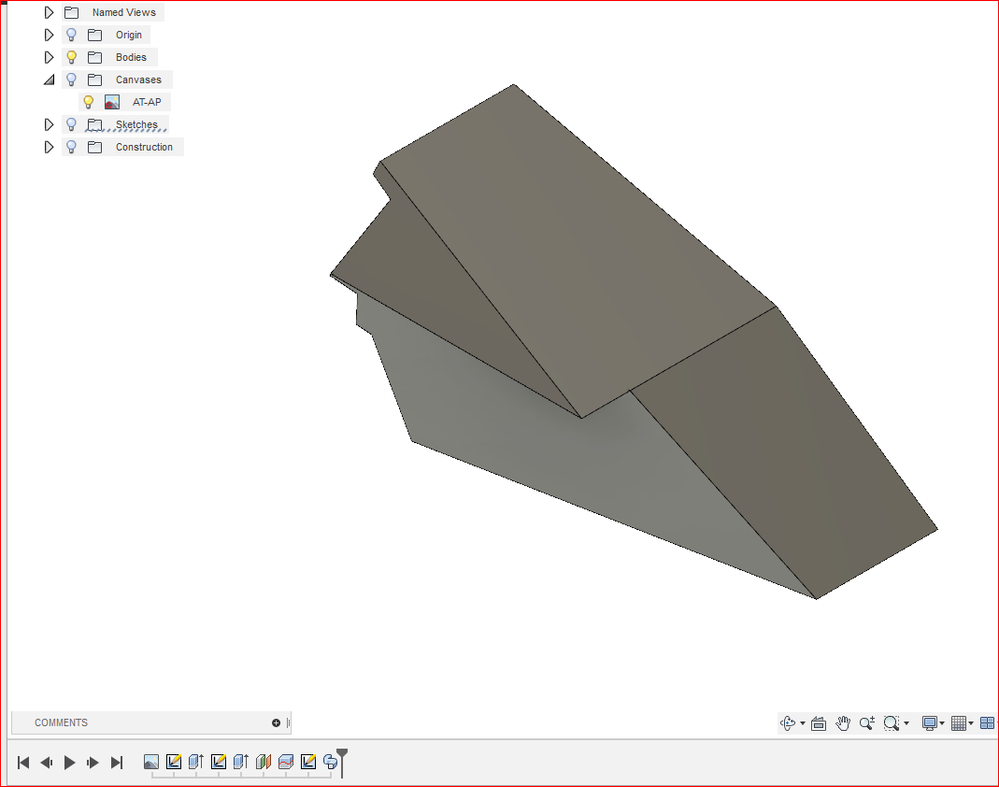The width and height of the screenshot is (999, 787).
Task: Select the last combine feature in timeline
Action: (x=331, y=762)
